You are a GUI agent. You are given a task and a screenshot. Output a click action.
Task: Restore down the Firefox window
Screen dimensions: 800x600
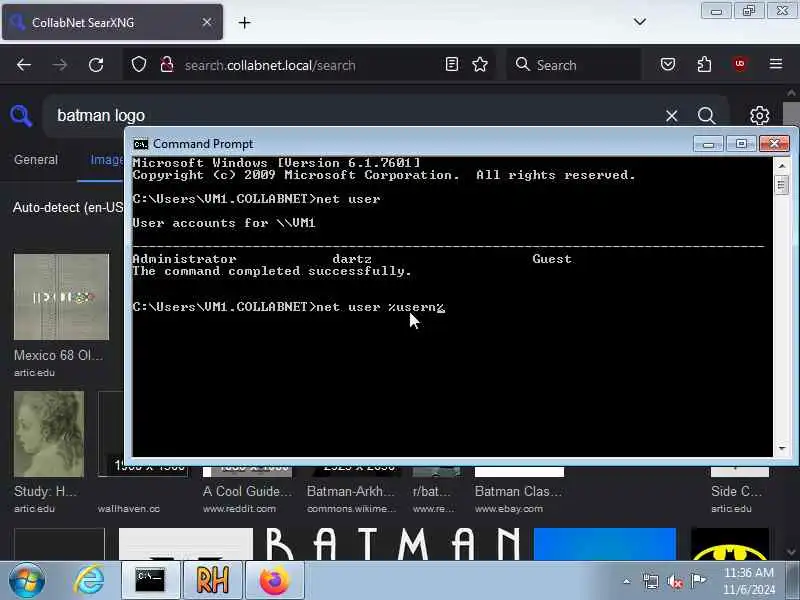click(748, 11)
